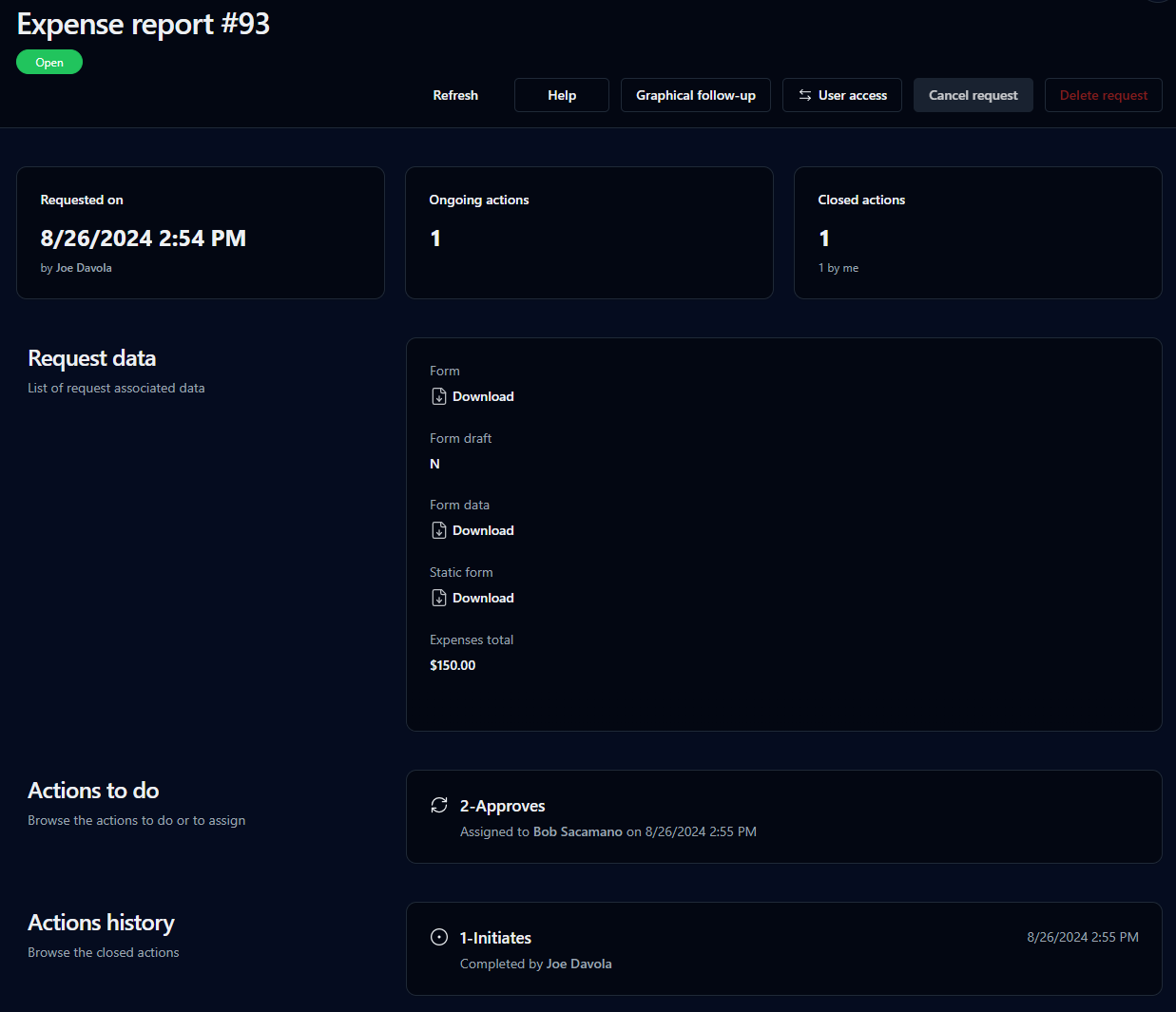Click the Requested on date card
Screen dimensions: 1176x1012
[x=201, y=233]
